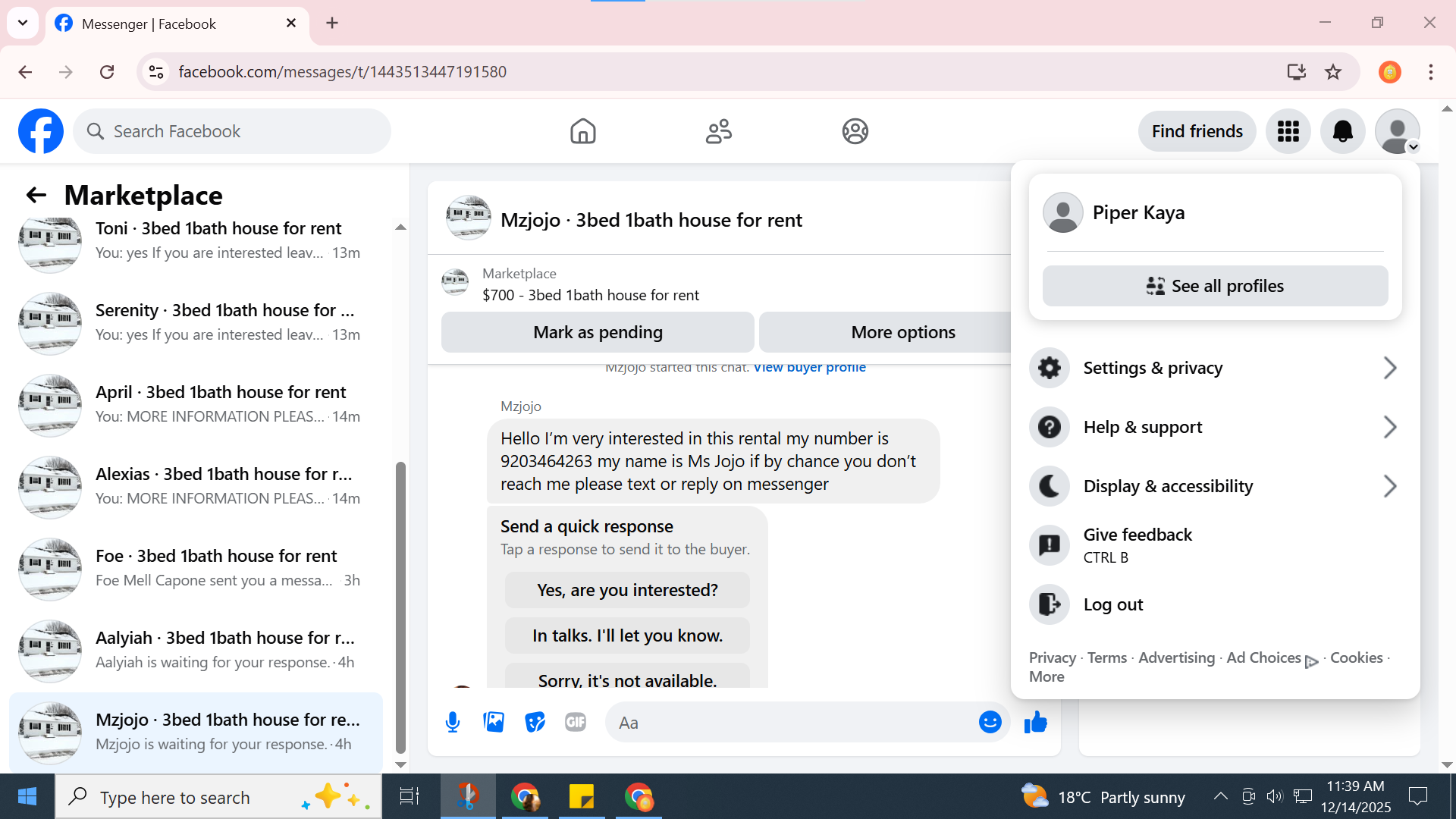Open the Facebook logo home link
Screen dimensions: 1456x819
tap(41, 131)
